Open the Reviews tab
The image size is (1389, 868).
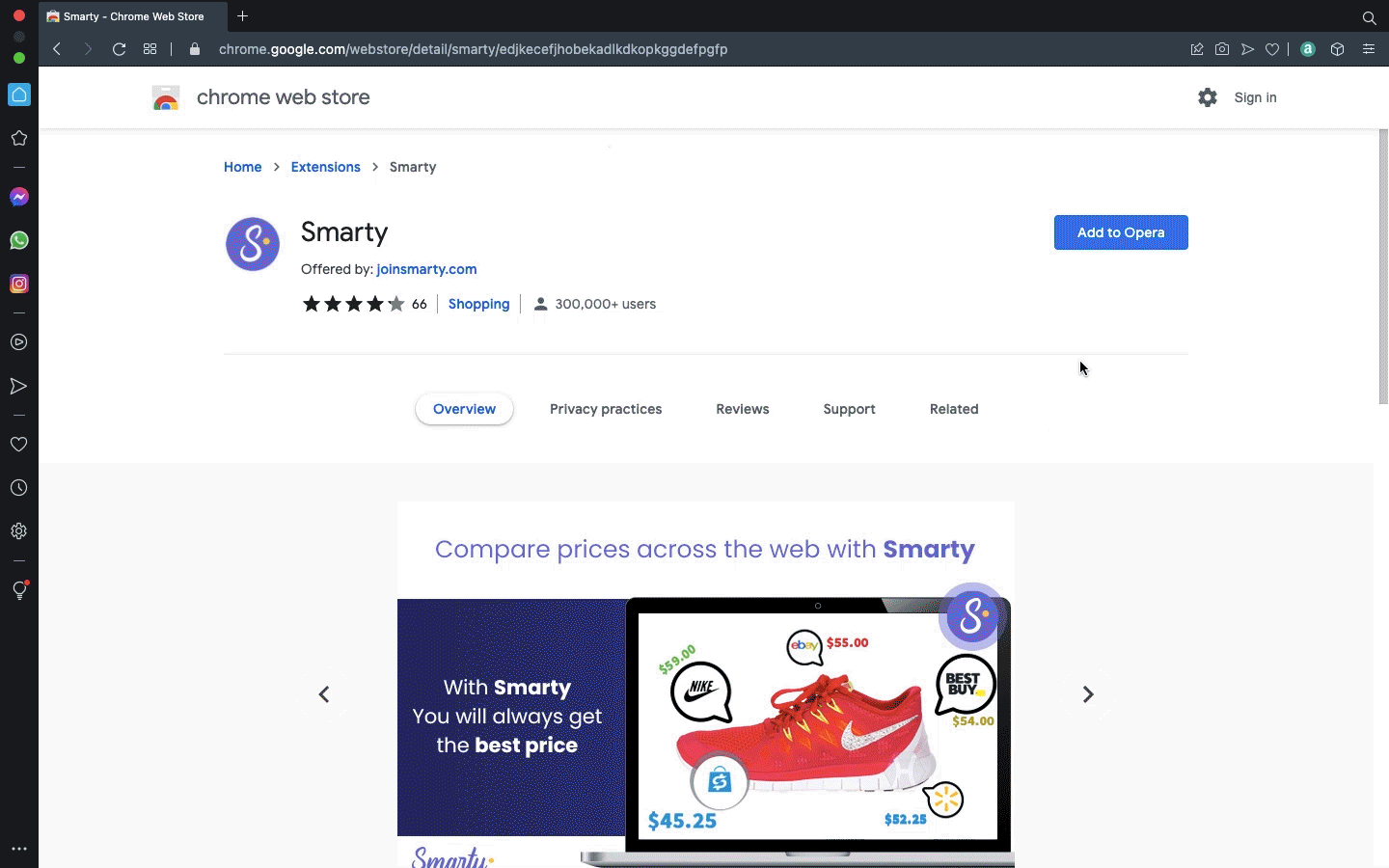[x=743, y=409]
